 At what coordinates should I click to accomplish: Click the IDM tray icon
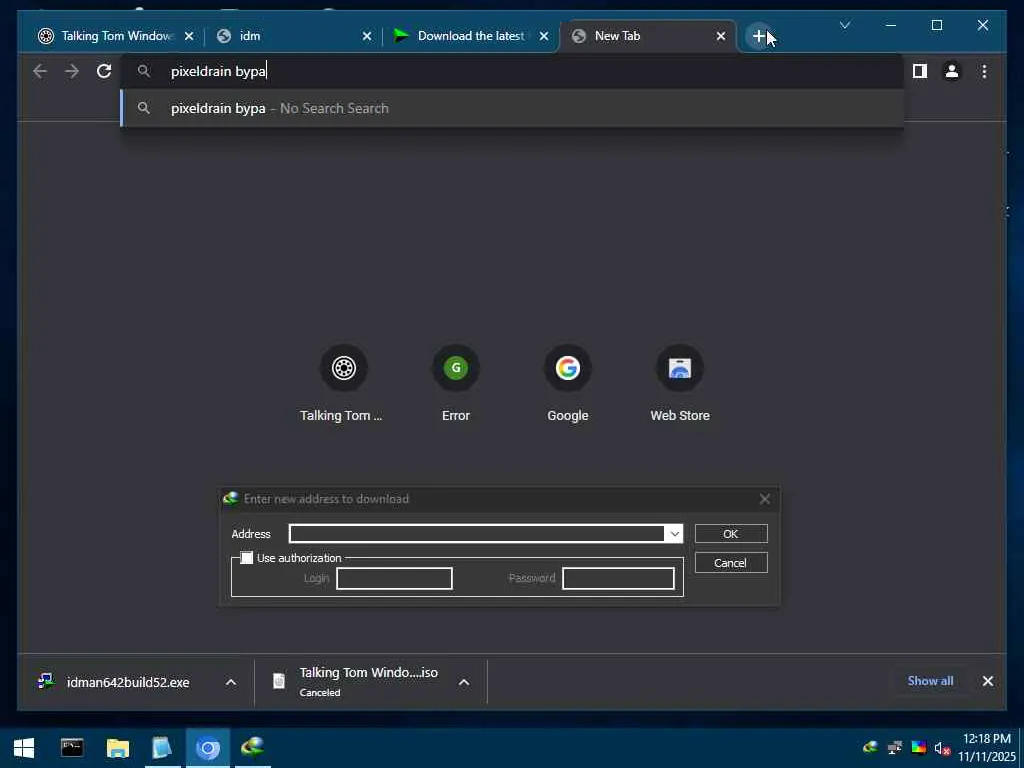click(x=870, y=747)
